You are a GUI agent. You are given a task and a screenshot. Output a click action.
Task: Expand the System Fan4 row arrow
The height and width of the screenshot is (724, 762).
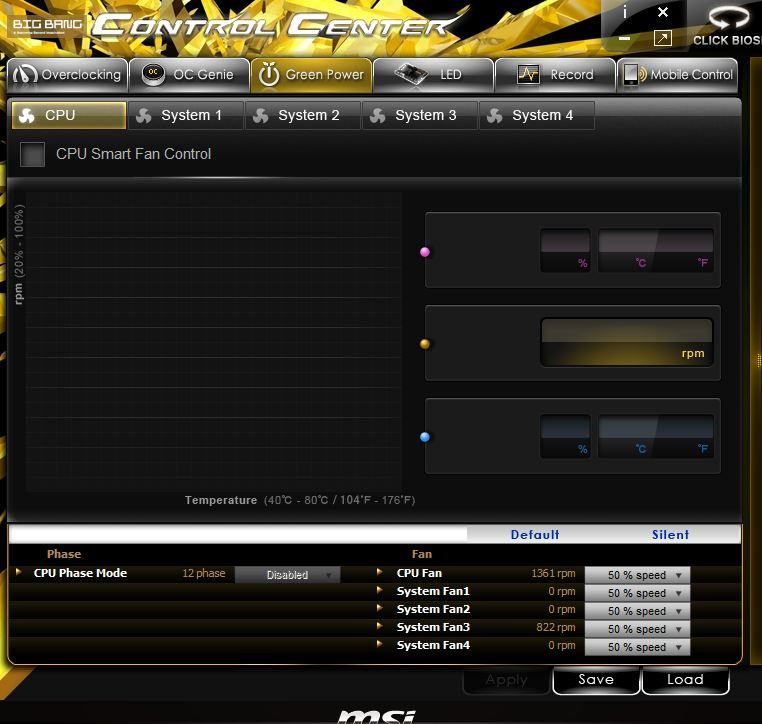point(380,644)
